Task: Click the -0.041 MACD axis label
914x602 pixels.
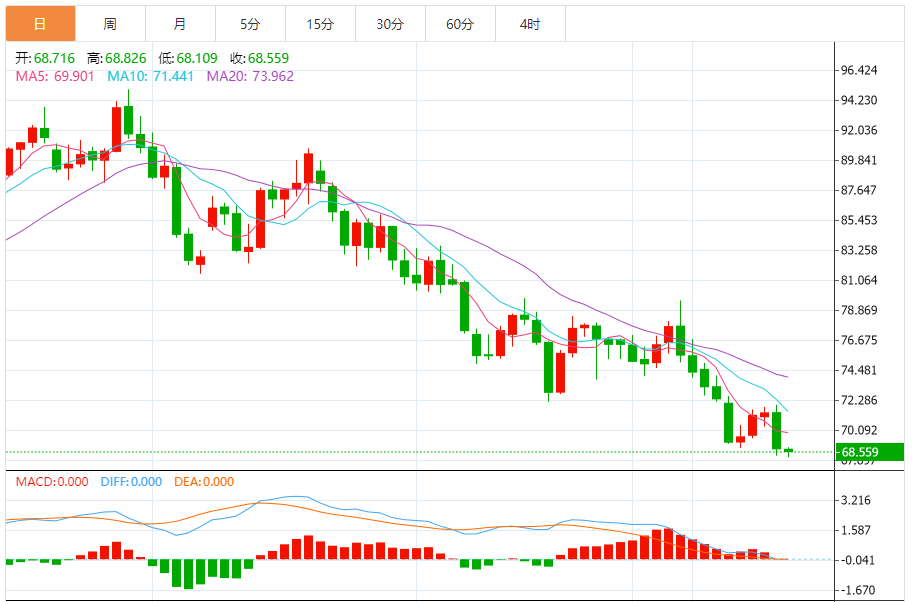Action: pos(856,561)
